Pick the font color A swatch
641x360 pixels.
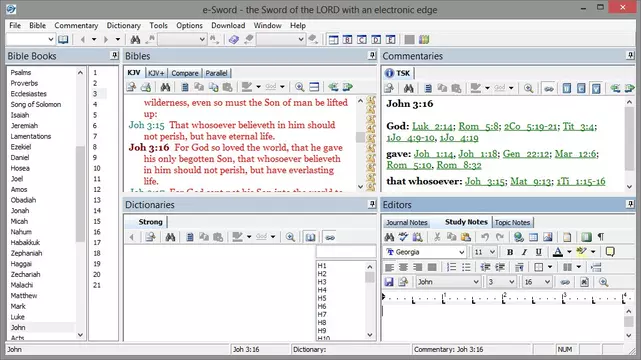click(x=558, y=252)
